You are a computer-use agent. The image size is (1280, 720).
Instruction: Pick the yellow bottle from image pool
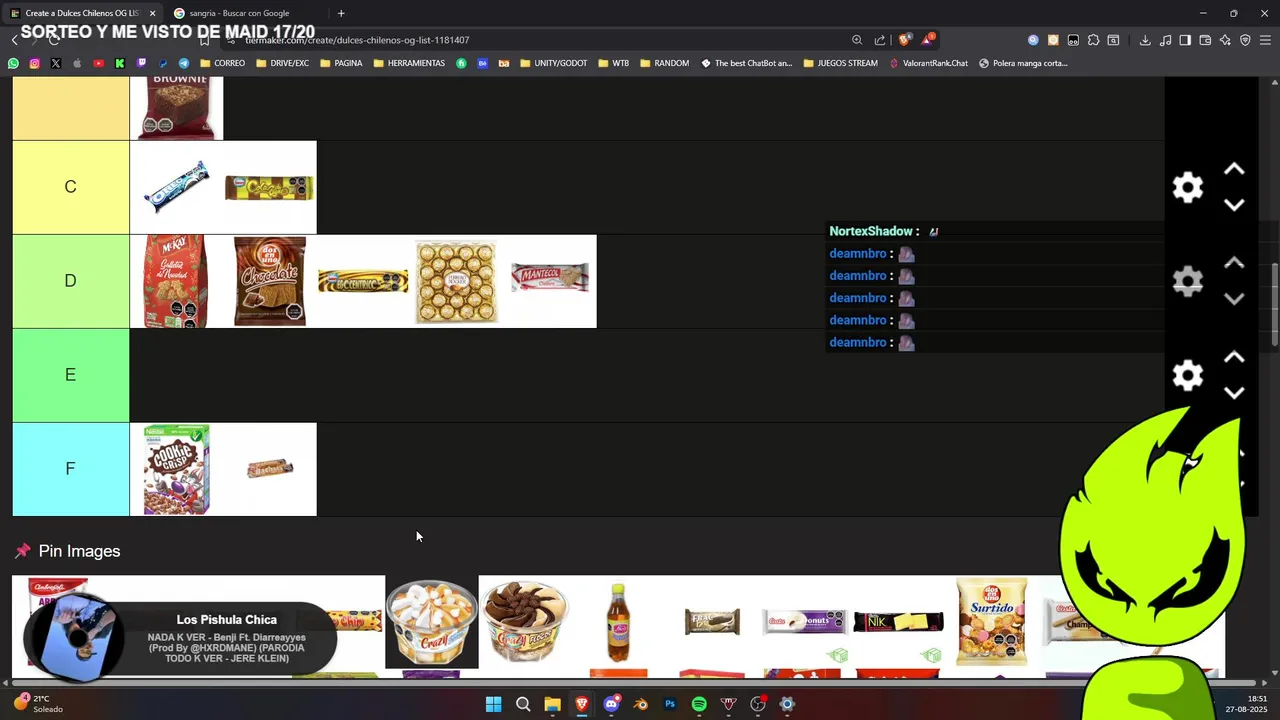618,622
